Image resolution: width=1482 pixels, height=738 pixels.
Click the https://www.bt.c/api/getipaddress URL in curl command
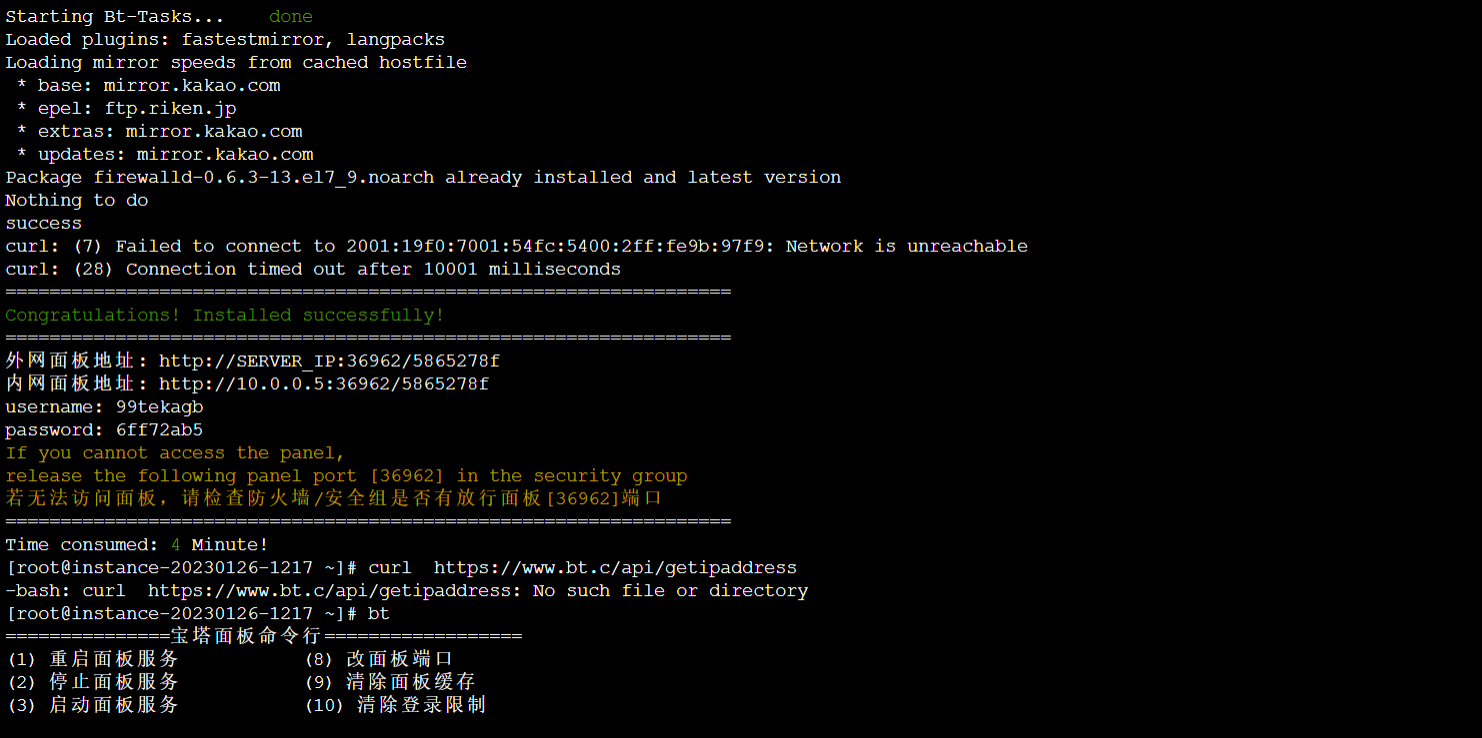tap(615, 568)
